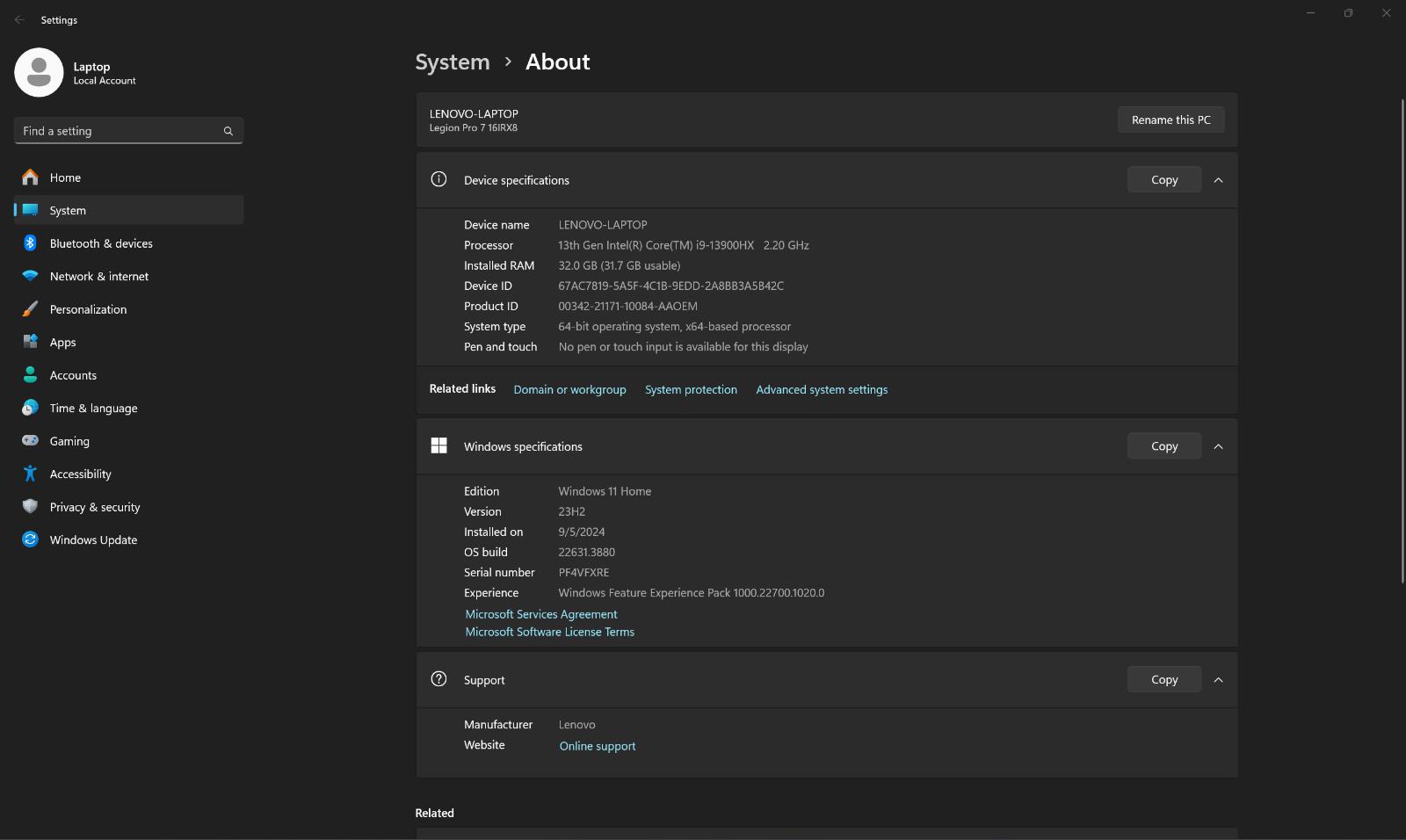Click the Privacy & security shield icon

point(30,507)
